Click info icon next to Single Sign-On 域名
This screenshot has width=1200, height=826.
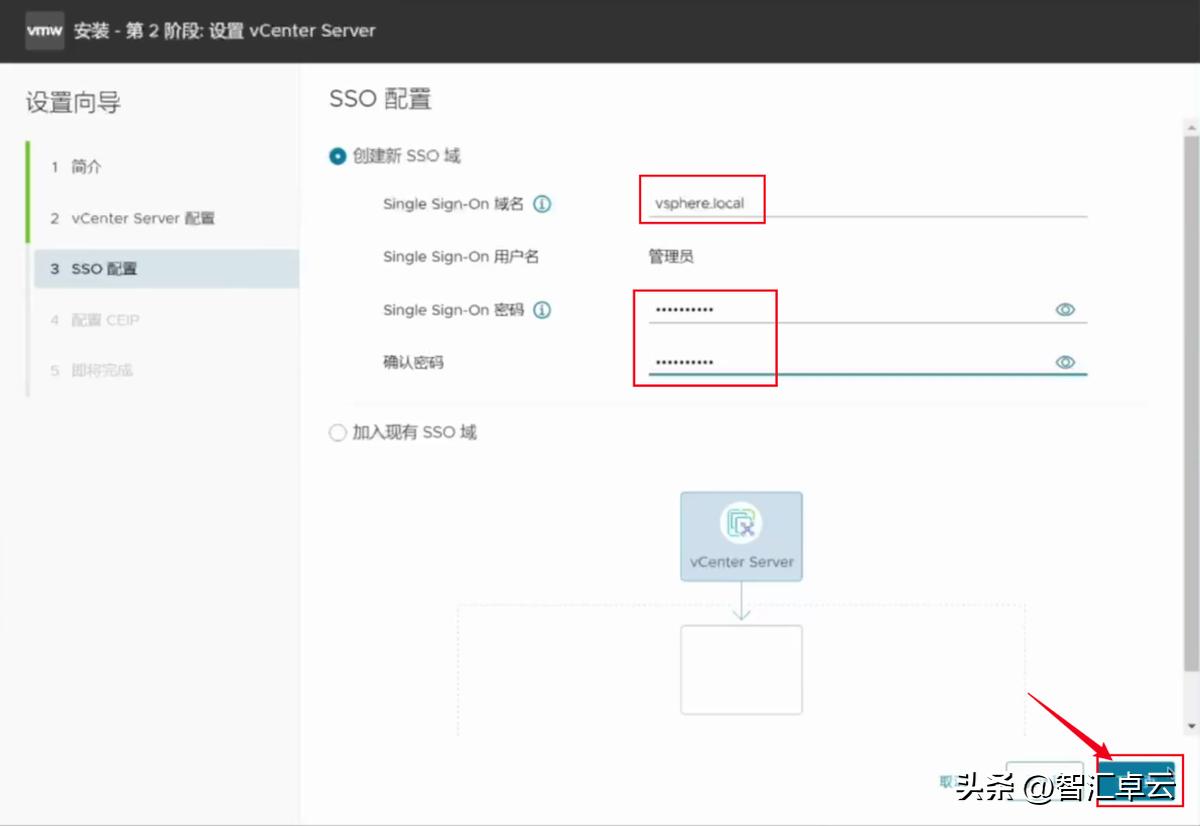pos(542,204)
